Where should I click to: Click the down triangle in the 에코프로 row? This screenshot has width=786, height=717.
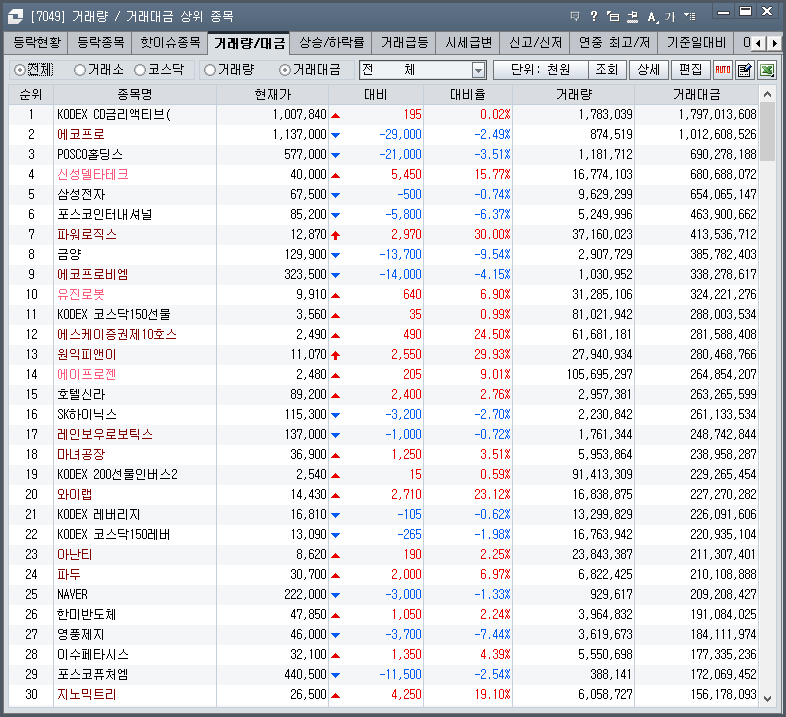(x=335, y=135)
